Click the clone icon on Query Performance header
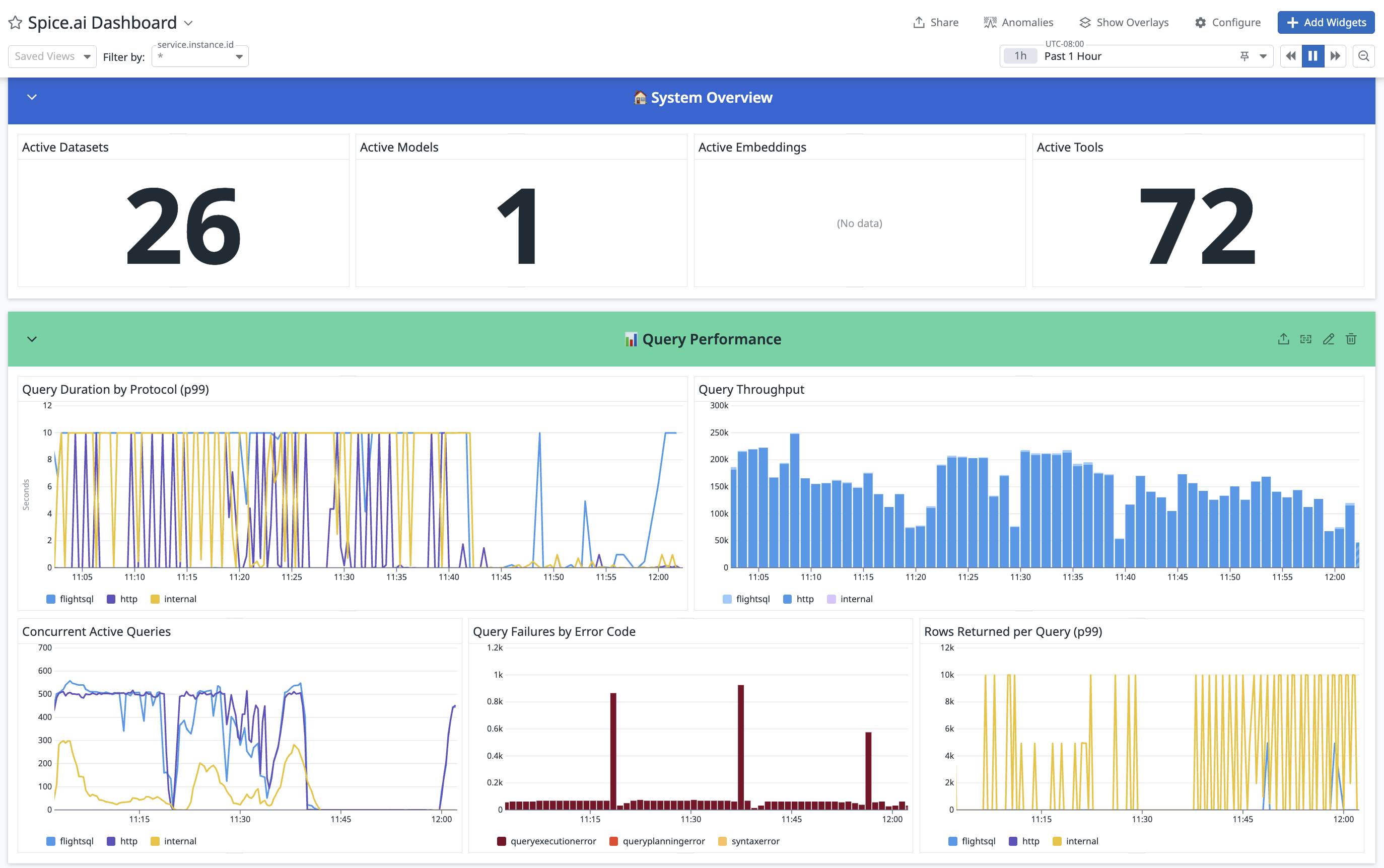 click(1306, 339)
